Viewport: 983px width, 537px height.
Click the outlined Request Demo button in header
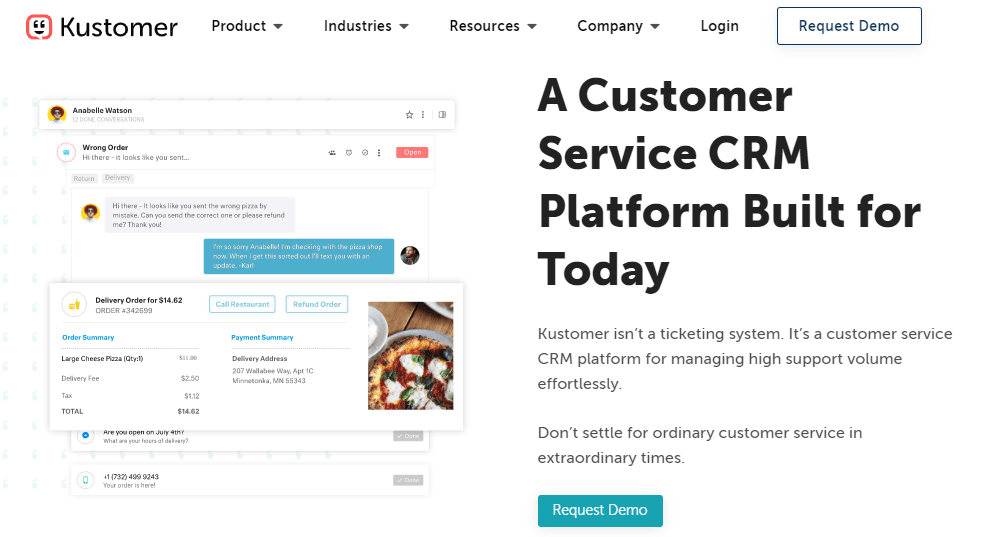[849, 26]
